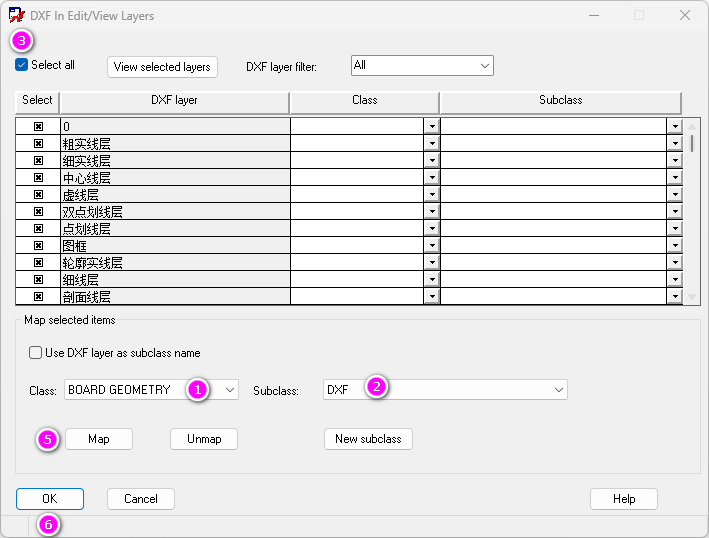This screenshot has height=538, width=709.
Task: Toggle select checkbox for 轮廓实线层 row
Action: click(38, 263)
